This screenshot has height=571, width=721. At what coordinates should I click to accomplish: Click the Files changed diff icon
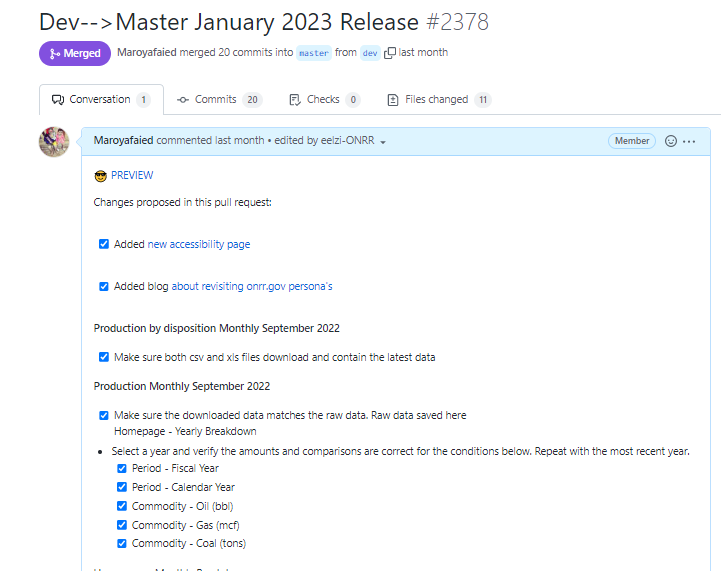393,100
